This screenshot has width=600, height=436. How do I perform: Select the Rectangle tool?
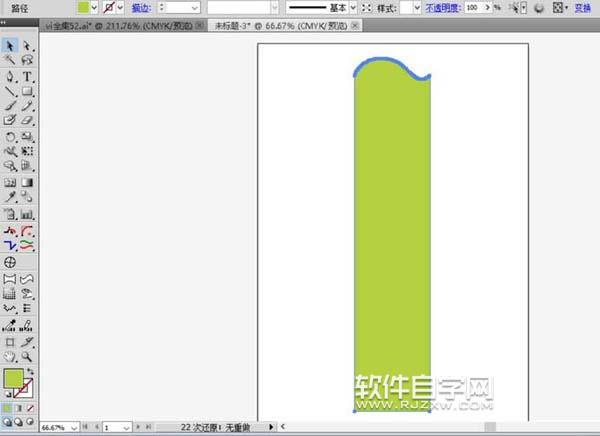pos(27,91)
